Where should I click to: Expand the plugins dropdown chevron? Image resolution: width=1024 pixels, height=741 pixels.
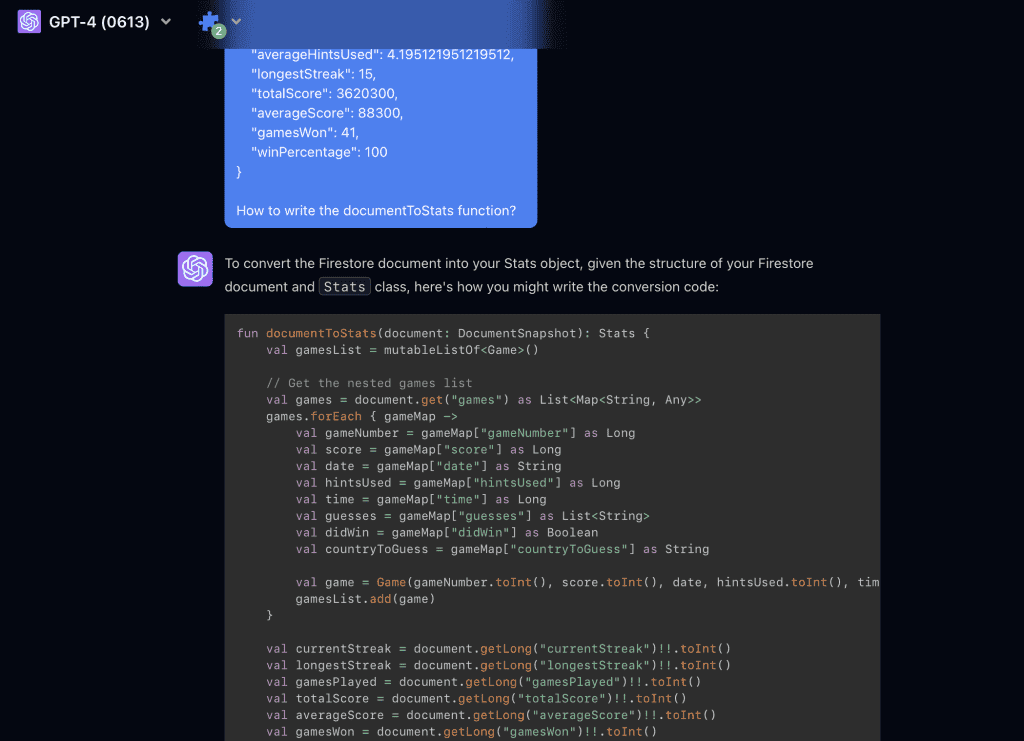(x=235, y=22)
